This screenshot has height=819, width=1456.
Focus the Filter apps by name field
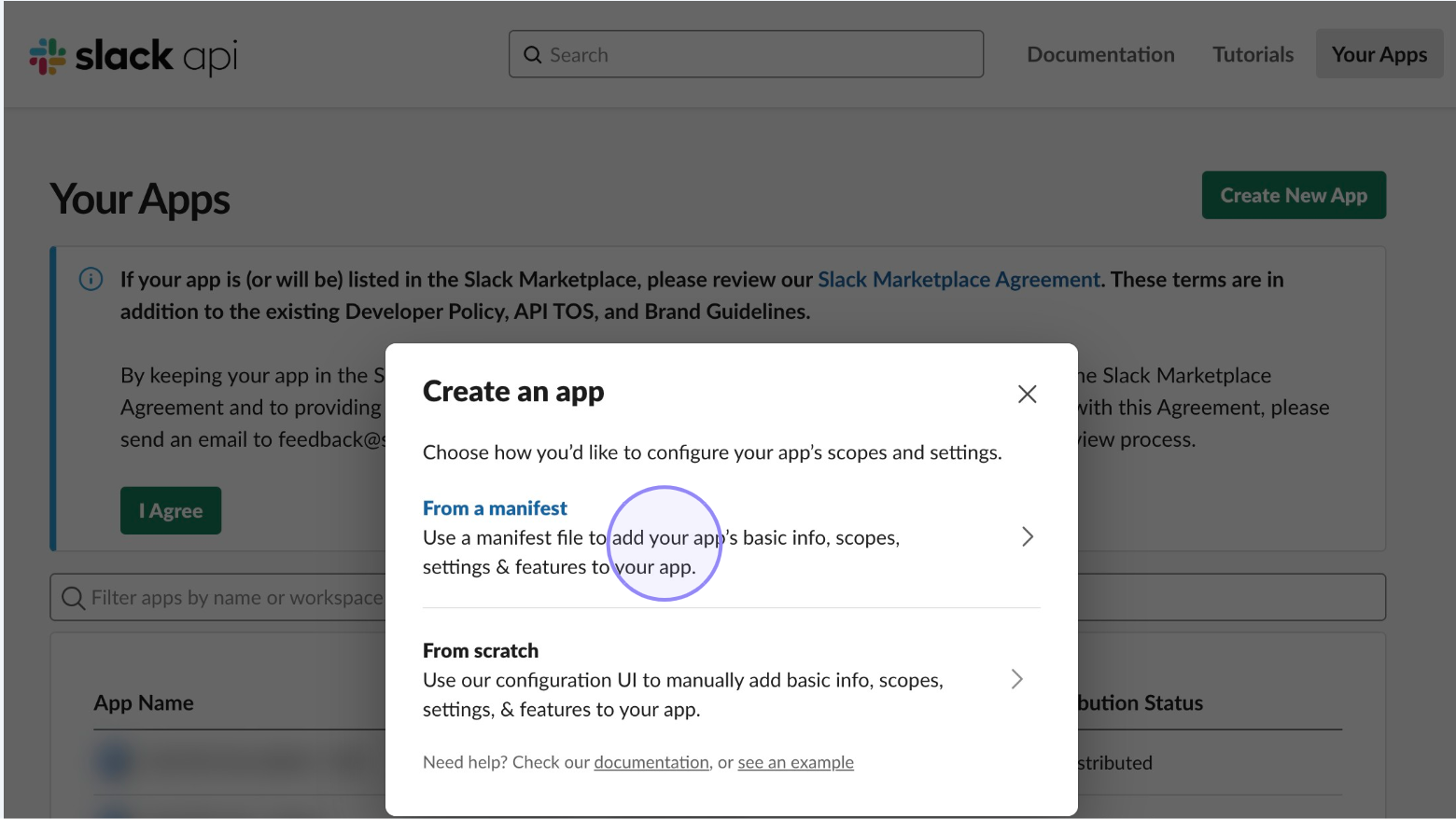(233, 598)
